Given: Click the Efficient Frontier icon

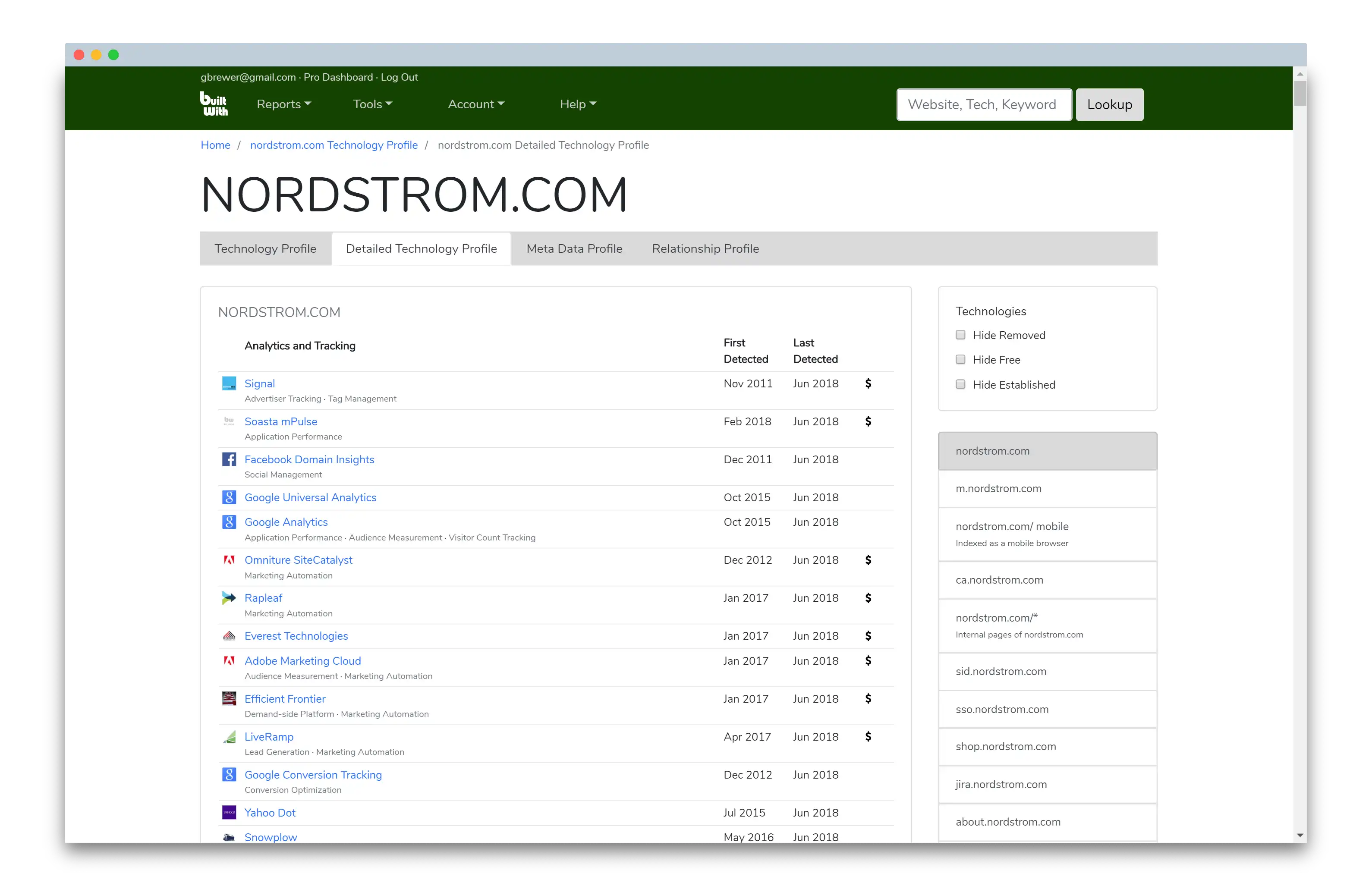Looking at the screenshot, I should coord(229,698).
